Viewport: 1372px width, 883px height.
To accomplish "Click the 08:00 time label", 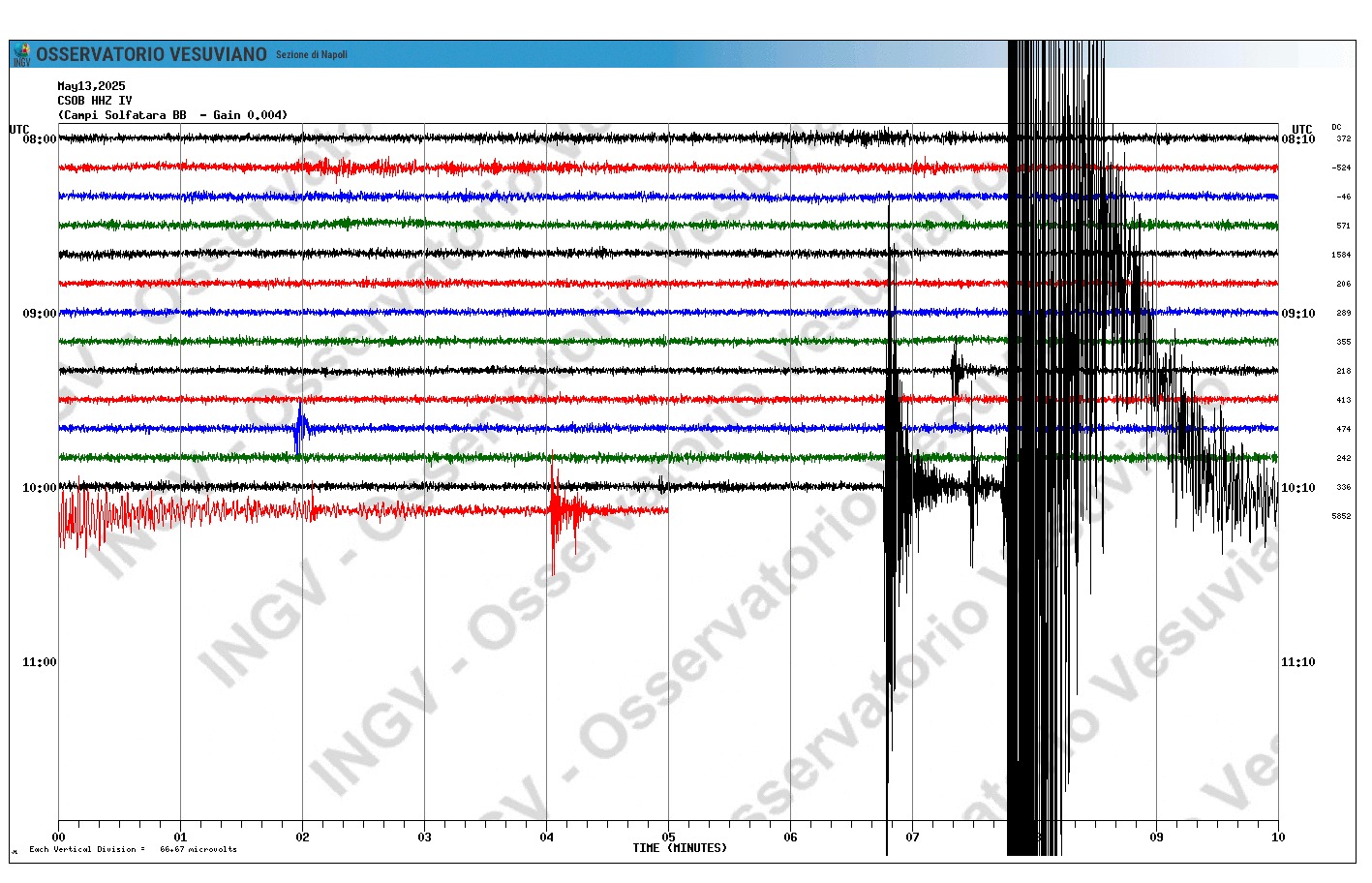I will click(x=39, y=139).
